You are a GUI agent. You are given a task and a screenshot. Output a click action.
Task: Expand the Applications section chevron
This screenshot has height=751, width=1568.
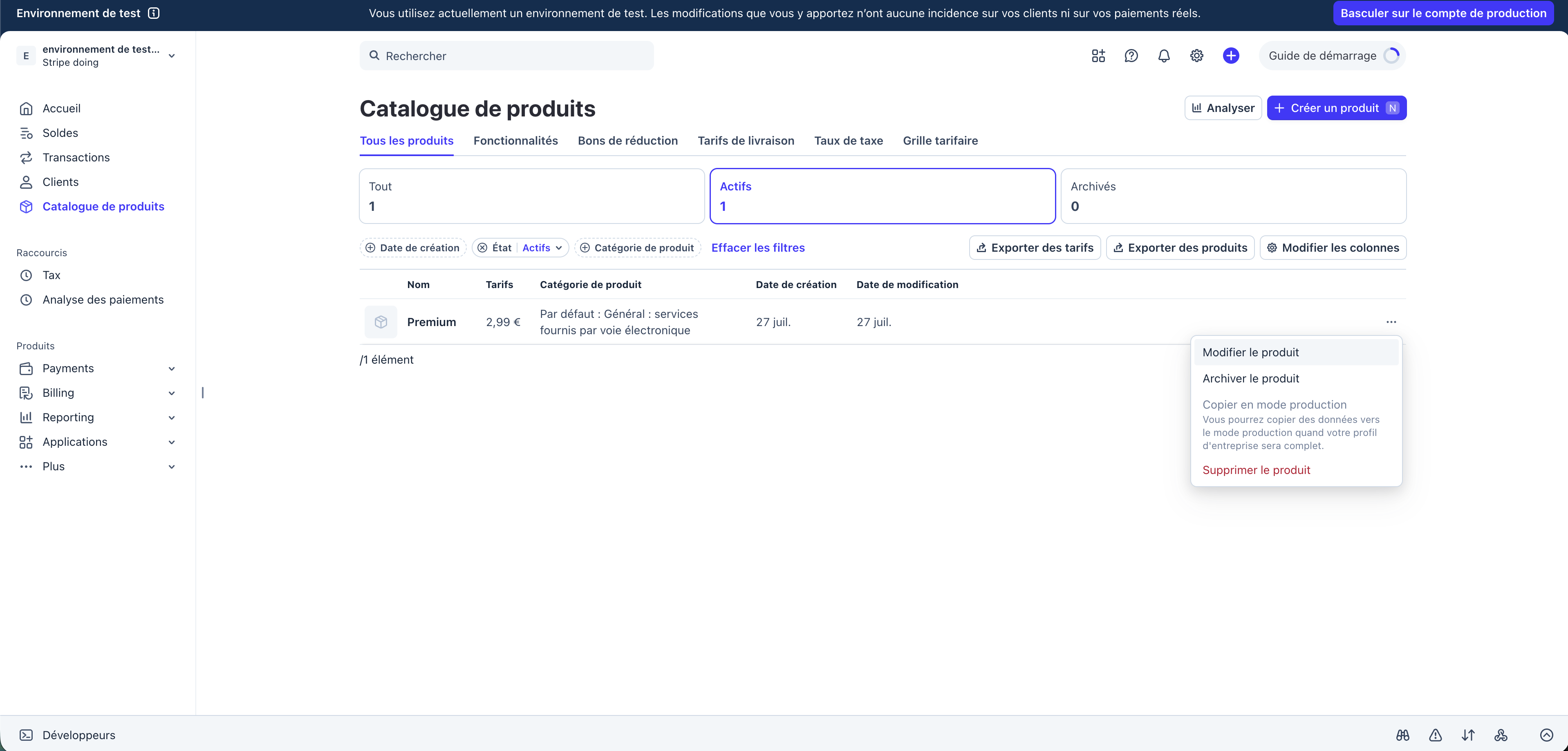click(x=172, y=443)
